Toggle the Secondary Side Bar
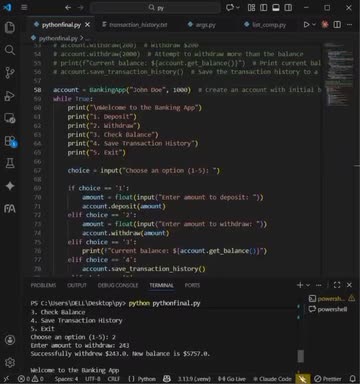360x384 pixels. click(288, 7)
